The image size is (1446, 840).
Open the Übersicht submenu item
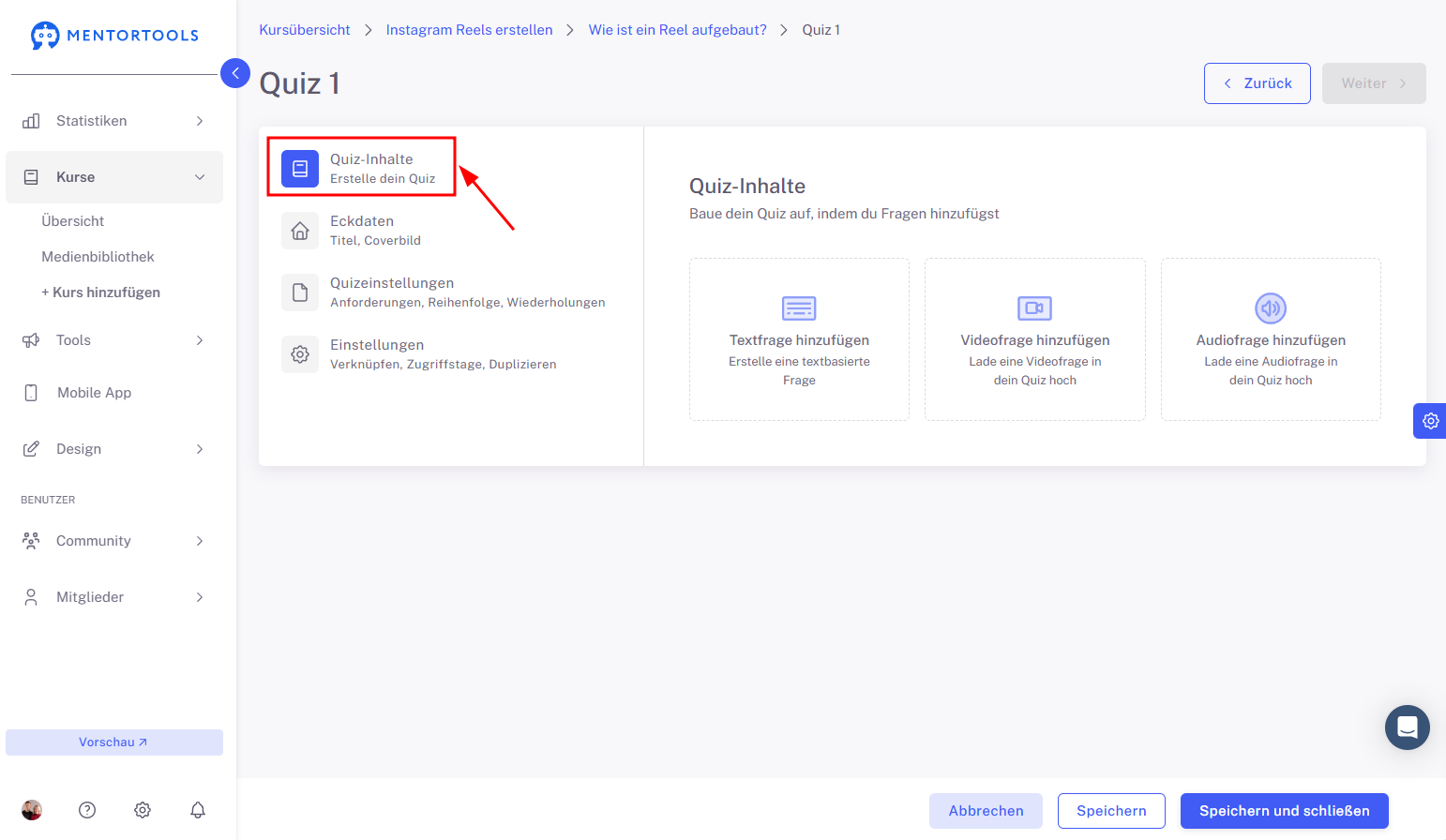tap(73, 221)
